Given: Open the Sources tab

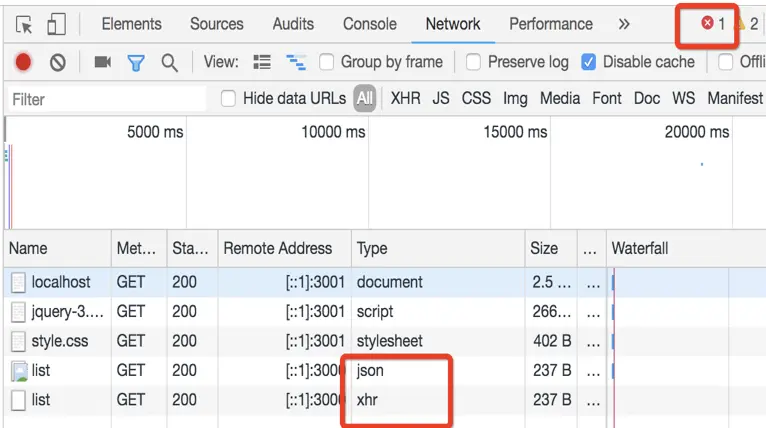Looking at the screenshot, I should [216, 24].
